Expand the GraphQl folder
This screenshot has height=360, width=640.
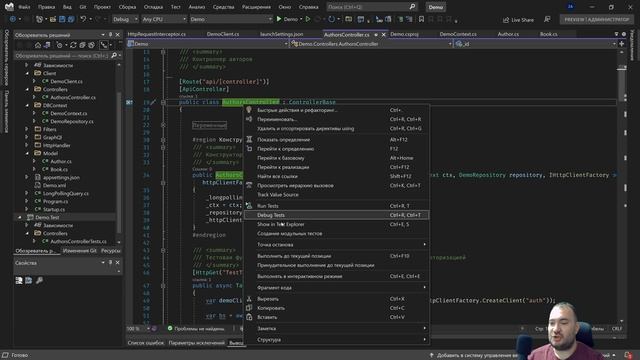point(27,137)
